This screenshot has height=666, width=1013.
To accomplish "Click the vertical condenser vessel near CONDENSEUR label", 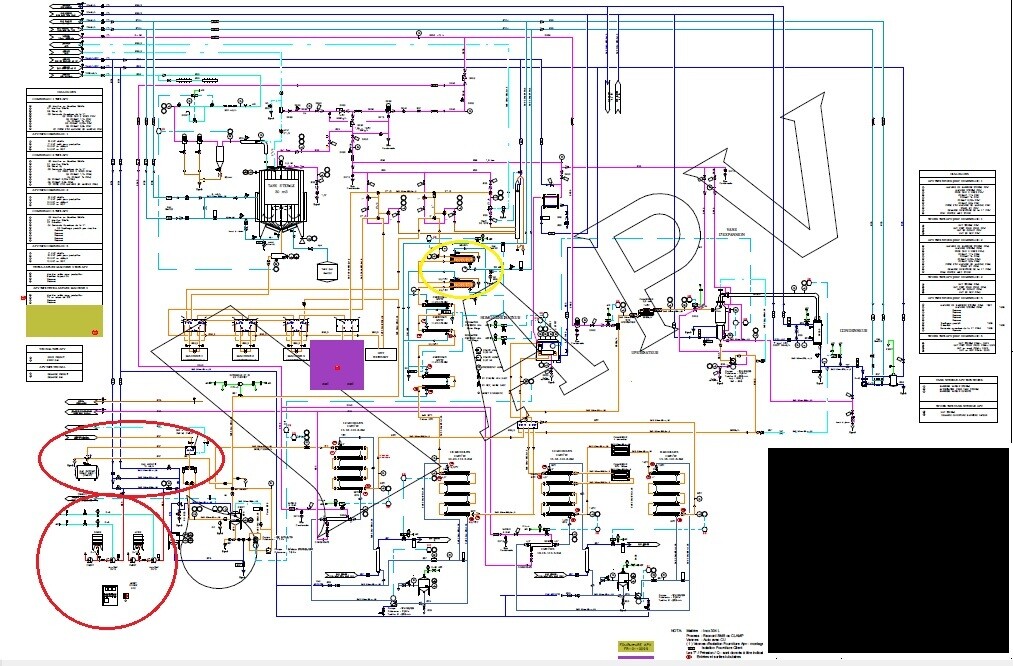I will (x=817, y=332).
